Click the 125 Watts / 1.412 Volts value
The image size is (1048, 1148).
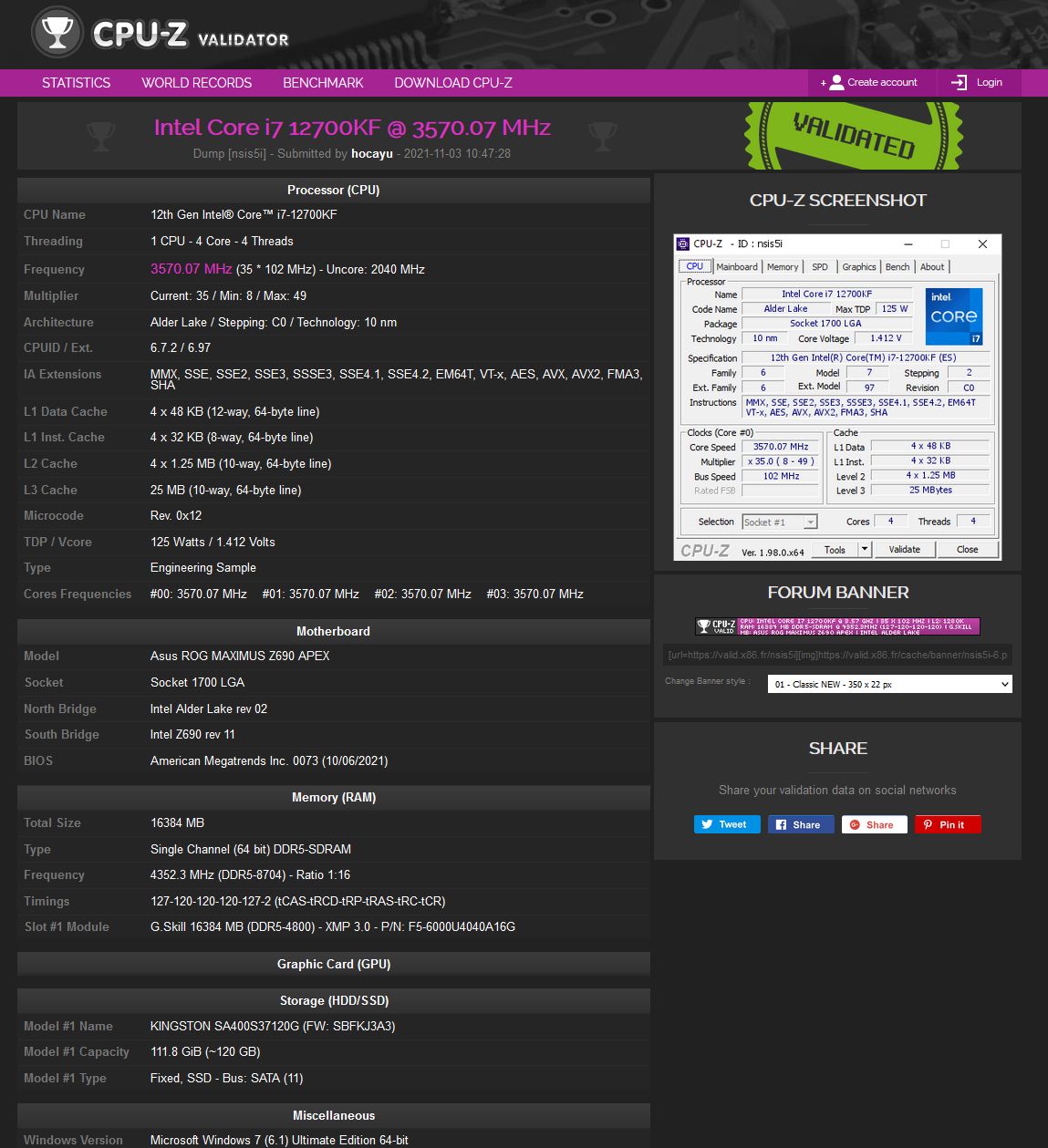pos(213,542)
